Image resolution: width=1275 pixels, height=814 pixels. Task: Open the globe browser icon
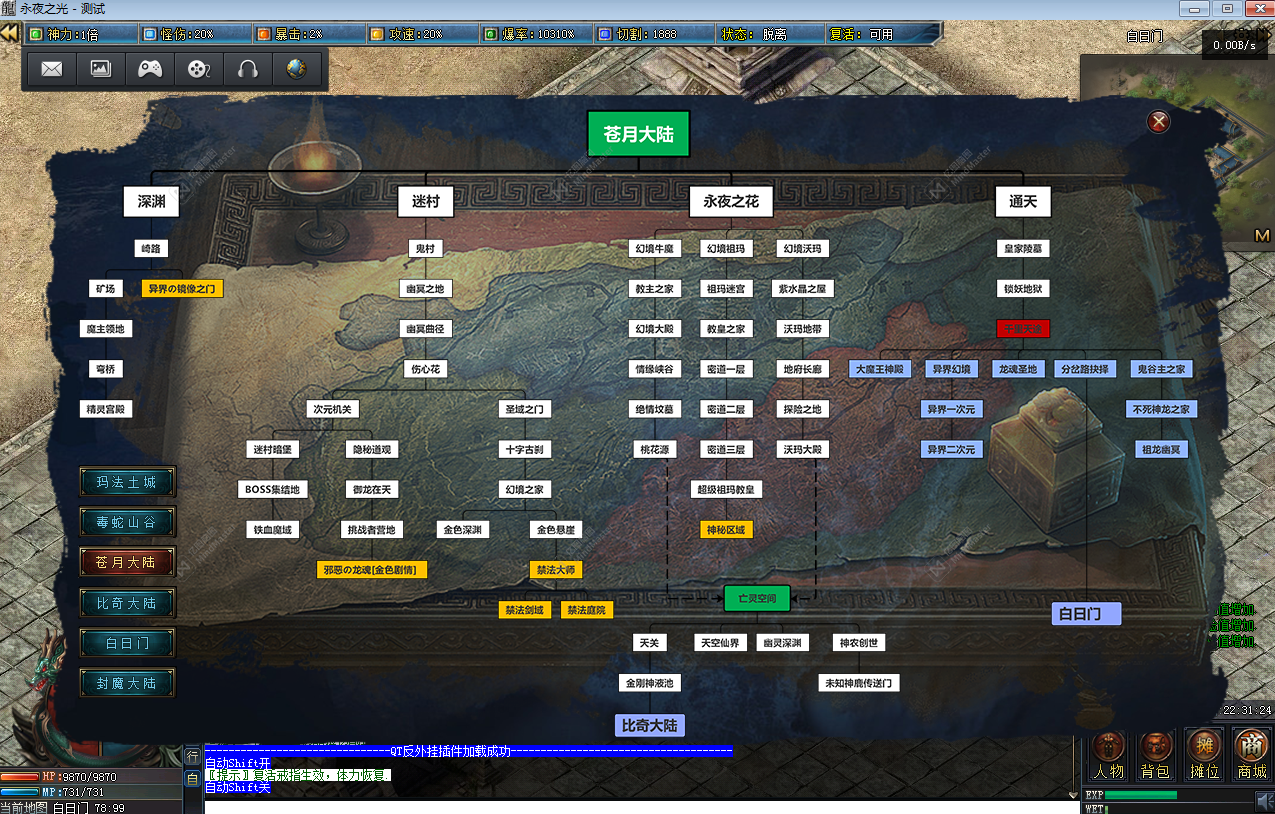(x=296, y=69)
